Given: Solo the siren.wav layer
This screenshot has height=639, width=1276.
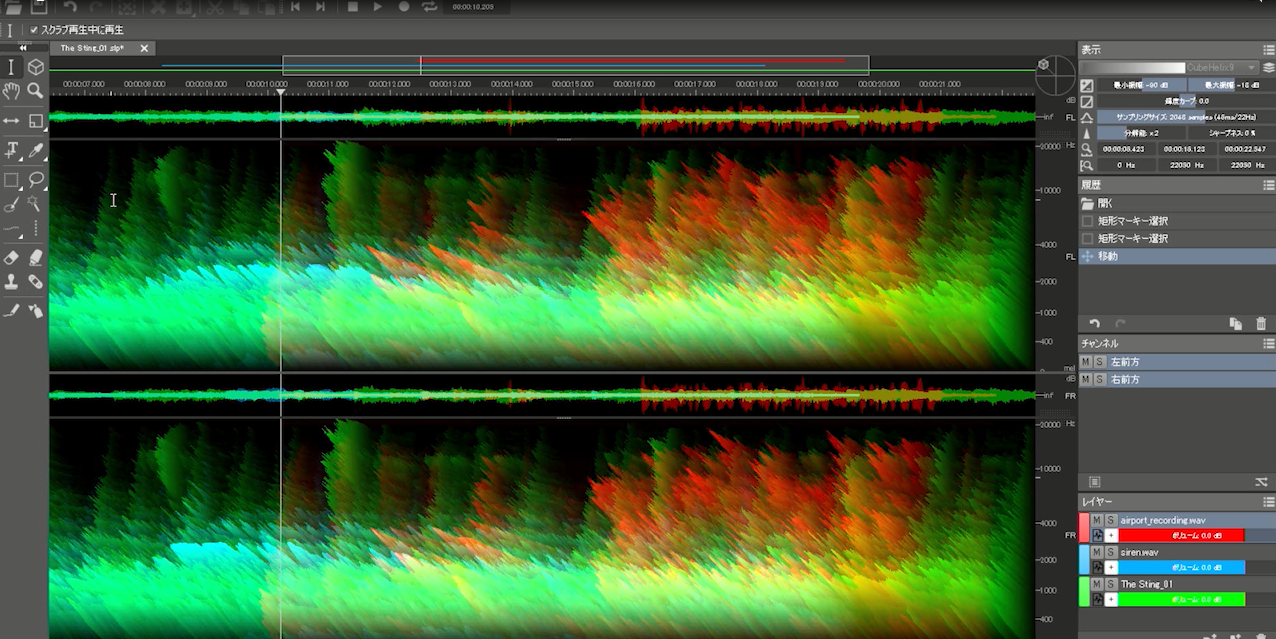Looking at the screenshot, I should [x=1110, y=552].
